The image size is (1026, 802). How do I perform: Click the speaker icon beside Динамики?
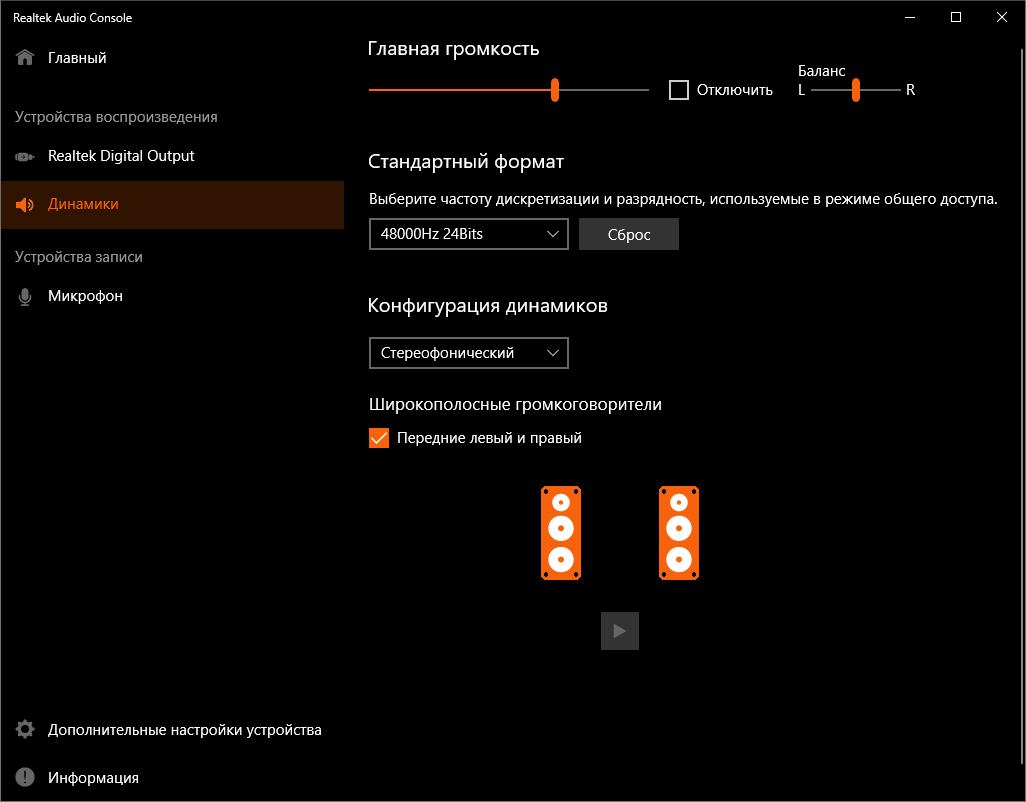click(25, 205)
